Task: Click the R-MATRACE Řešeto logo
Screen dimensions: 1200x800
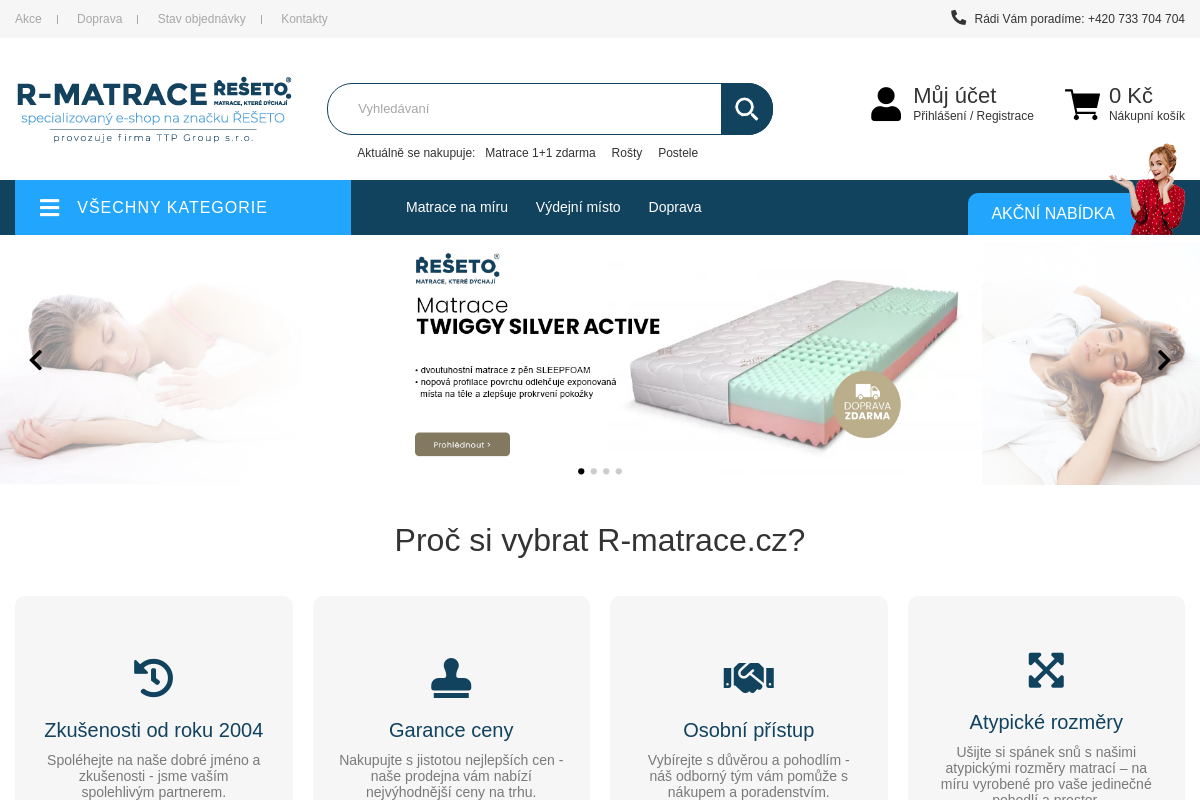Action: [x=154, y=109]
